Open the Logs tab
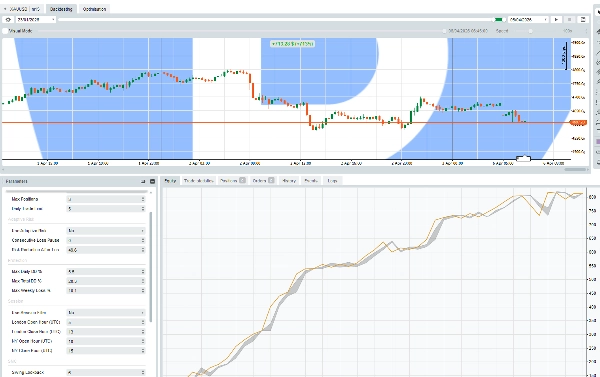 pyautogui.click(x=332, y=181)
